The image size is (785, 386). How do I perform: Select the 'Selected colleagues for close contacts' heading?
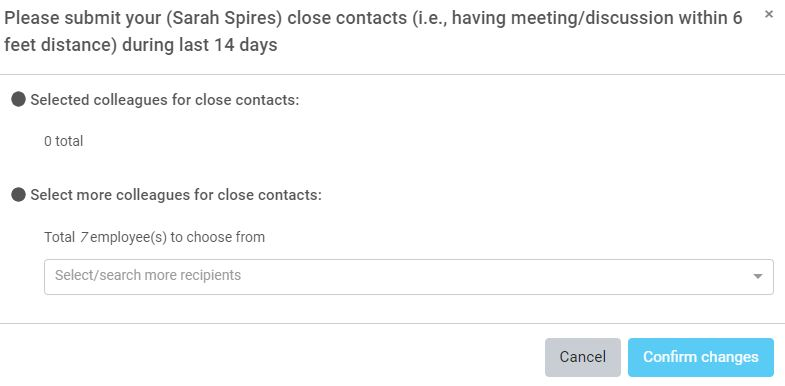(x=165, y=100)
